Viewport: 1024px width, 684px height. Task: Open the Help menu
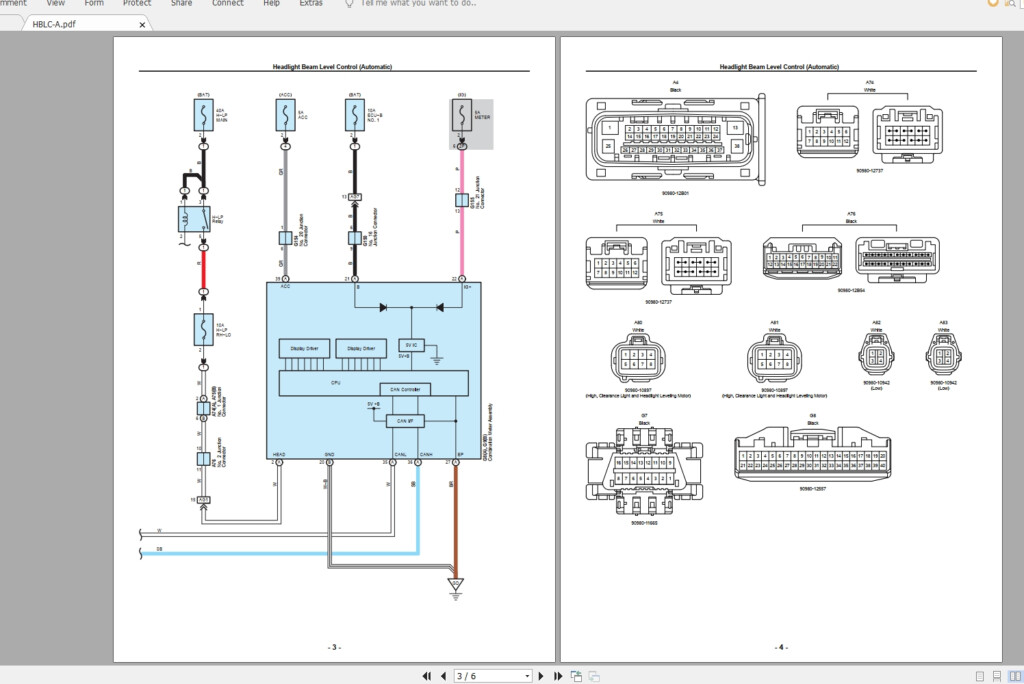click(x=272, y=3)
